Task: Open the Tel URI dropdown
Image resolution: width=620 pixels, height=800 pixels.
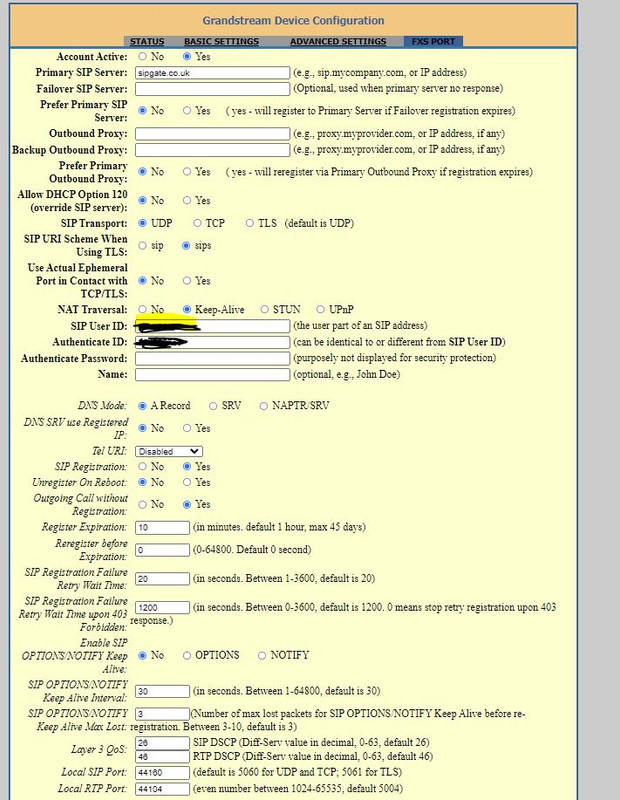Action: pyautogui.click(x=169, y=452)
